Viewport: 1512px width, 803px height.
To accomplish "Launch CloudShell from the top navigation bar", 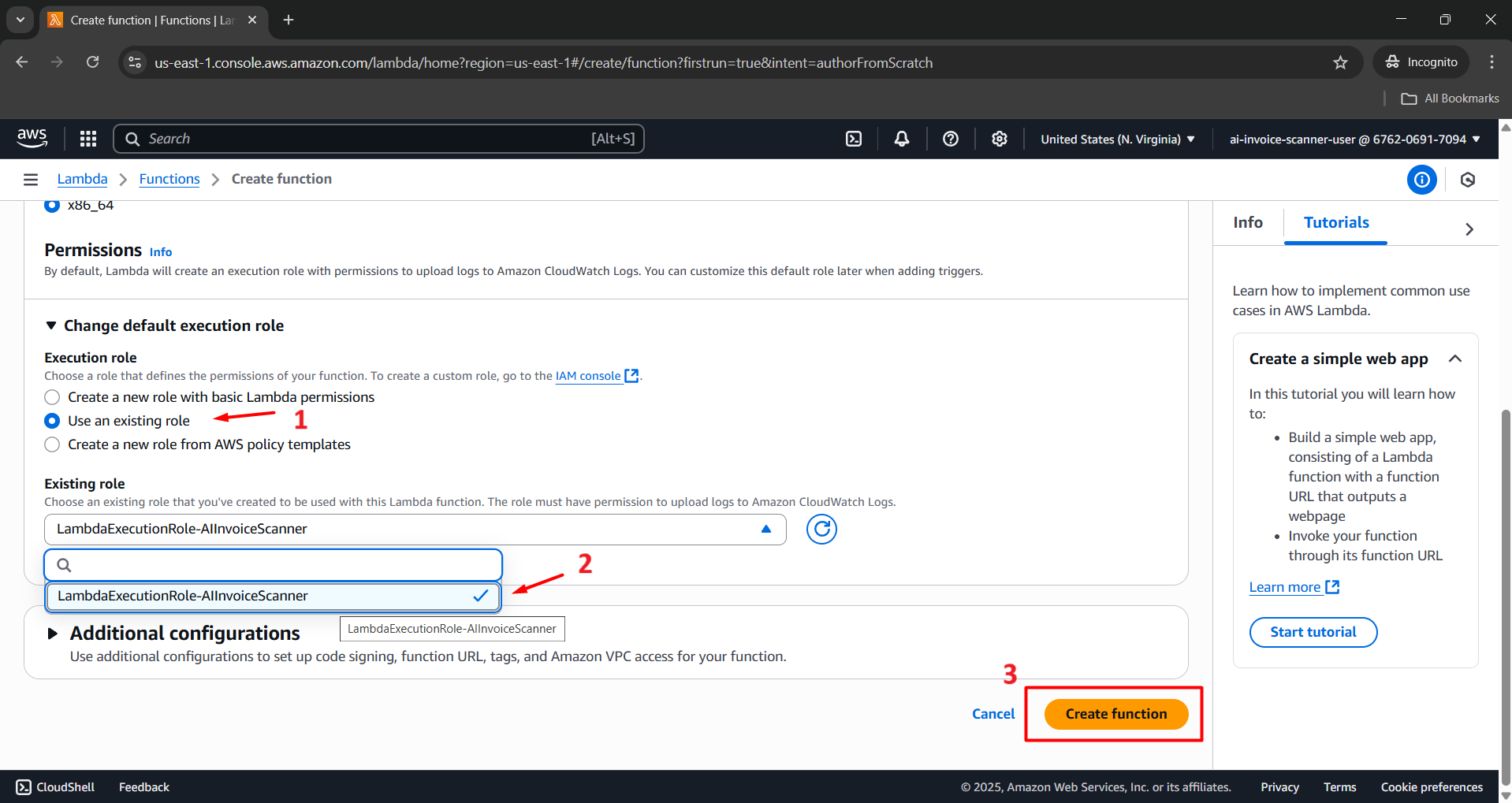I will 854,138.
